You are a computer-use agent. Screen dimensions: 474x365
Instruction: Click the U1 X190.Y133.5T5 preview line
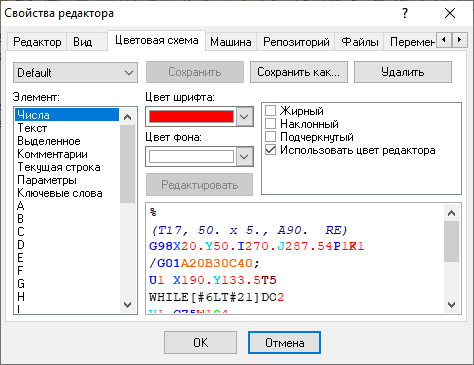(x=213, y=280)
